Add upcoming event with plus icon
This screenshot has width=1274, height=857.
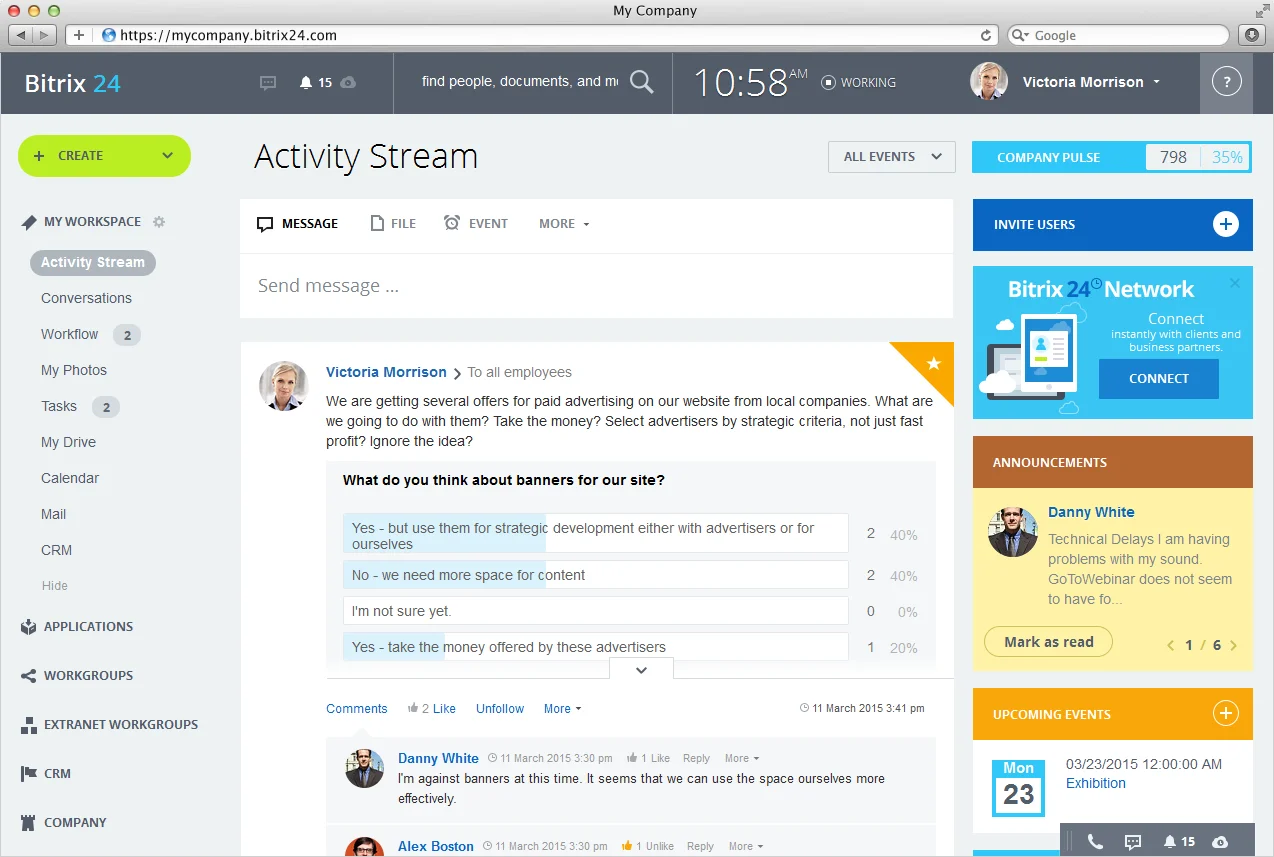1225,714
